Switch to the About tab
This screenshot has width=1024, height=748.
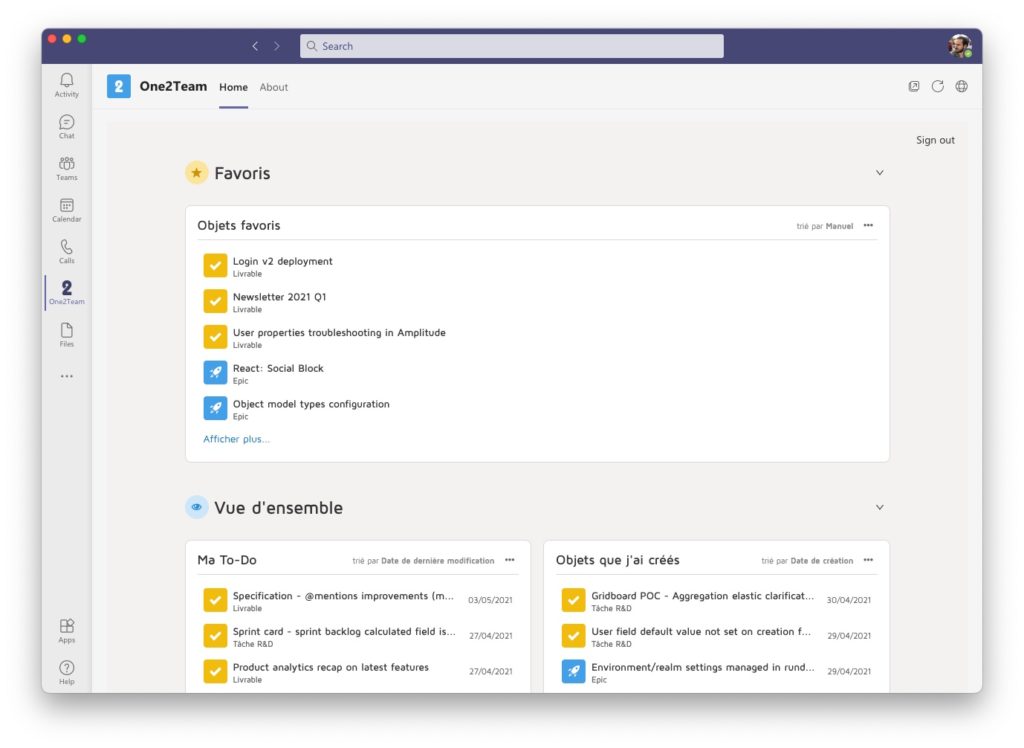tap(274, 87)
